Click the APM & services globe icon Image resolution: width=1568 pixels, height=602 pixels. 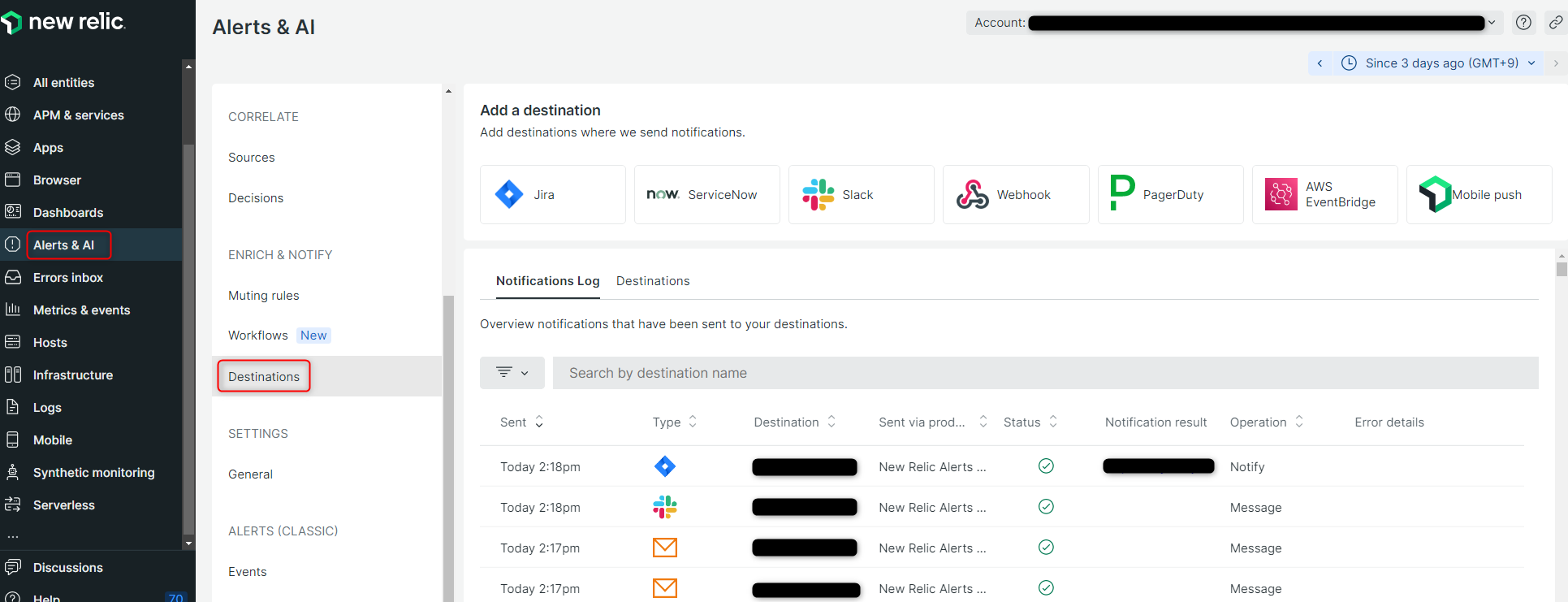click(12, 115)
